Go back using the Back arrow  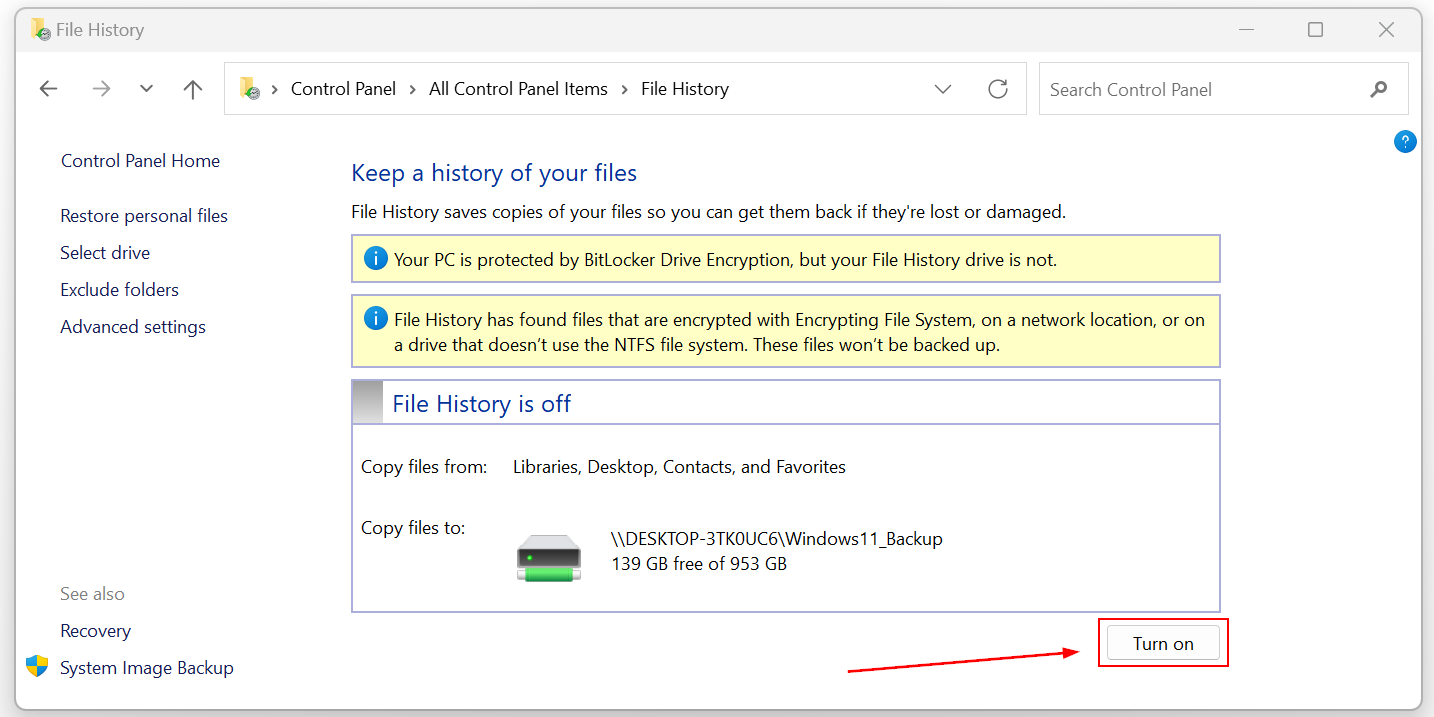point(48,89)
